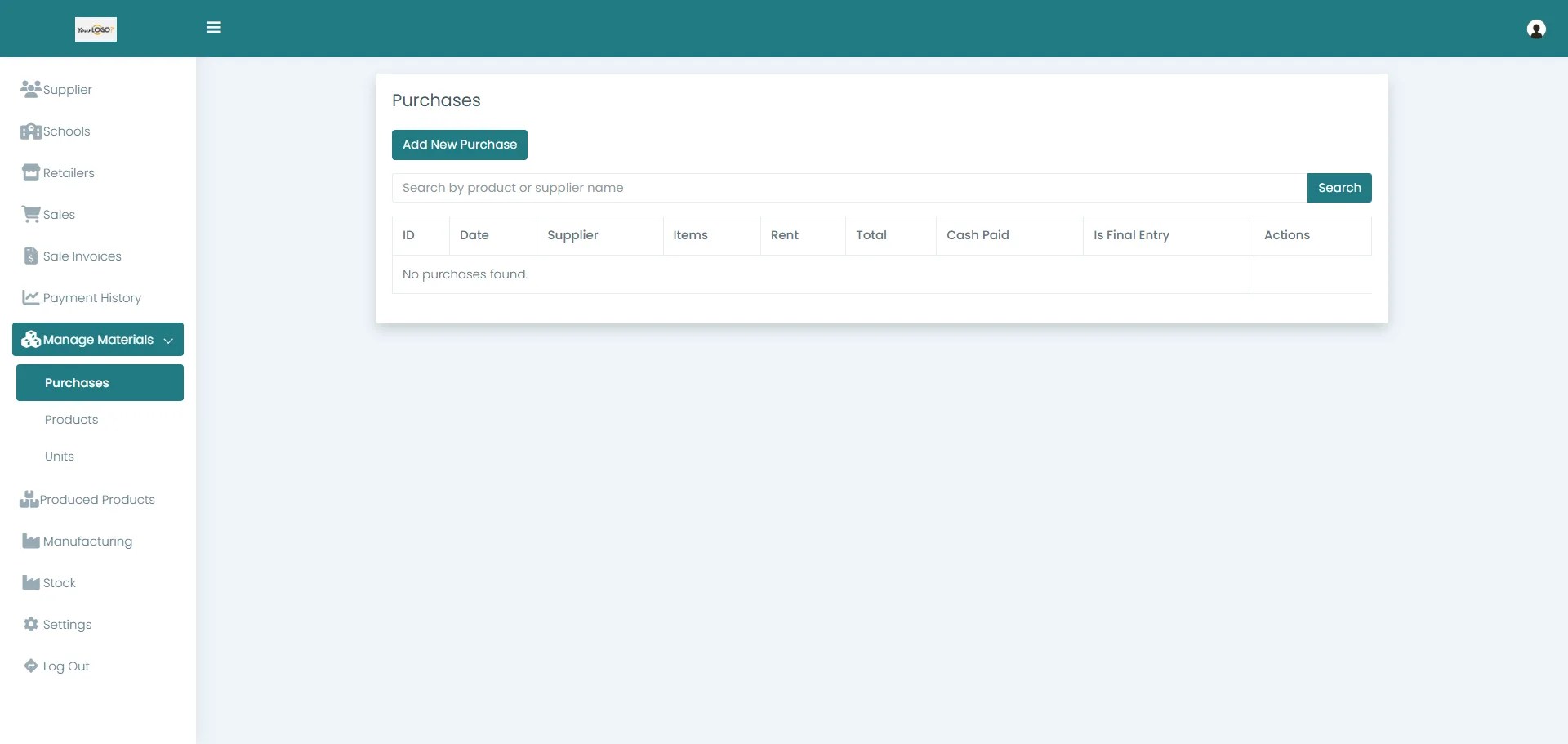Click the Stock factory icon

pos(31,582)
